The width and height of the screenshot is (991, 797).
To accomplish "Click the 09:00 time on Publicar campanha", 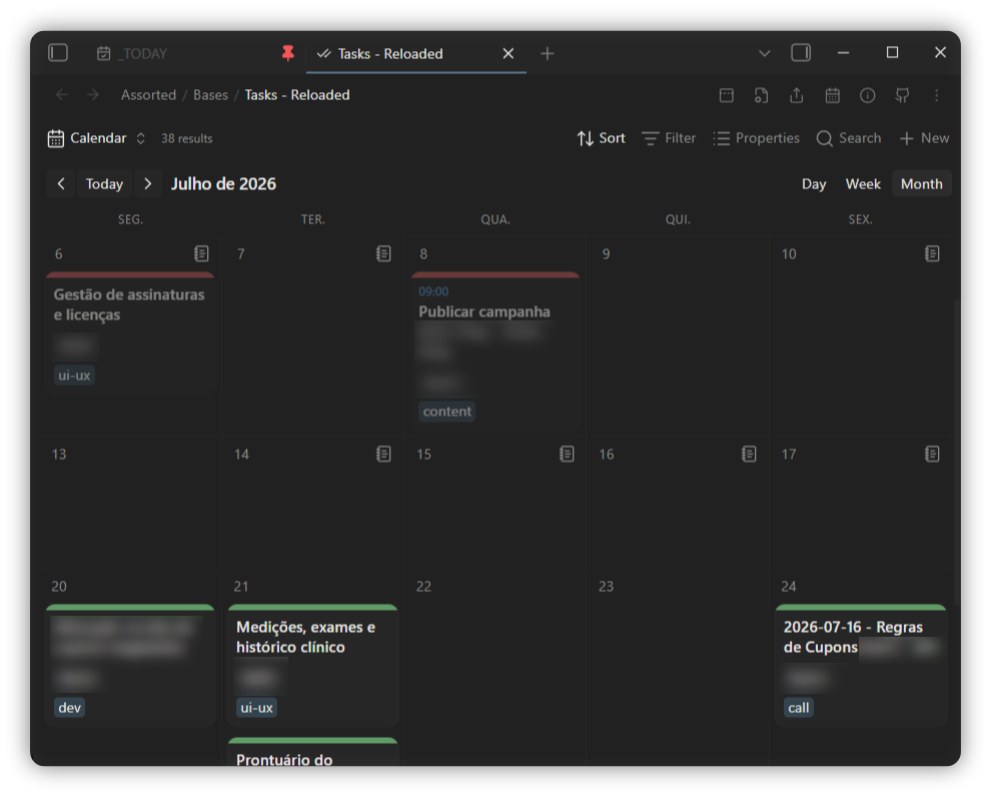I will coord(434,291).
